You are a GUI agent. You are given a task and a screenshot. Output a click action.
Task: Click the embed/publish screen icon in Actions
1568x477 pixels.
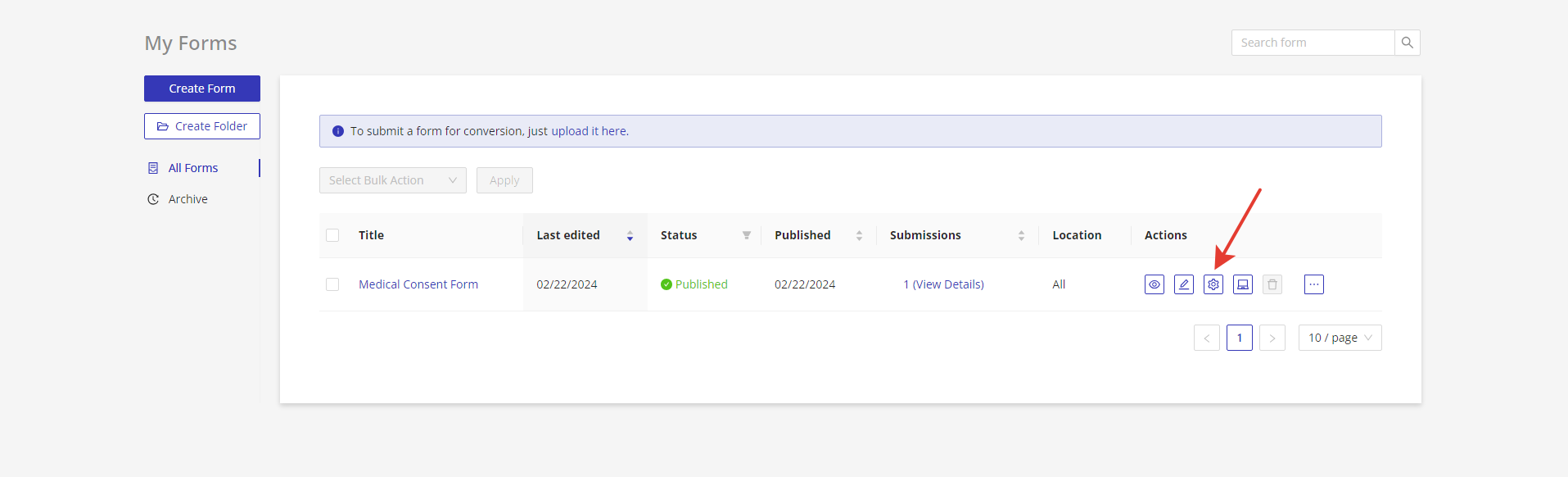tap(1242, 284)
